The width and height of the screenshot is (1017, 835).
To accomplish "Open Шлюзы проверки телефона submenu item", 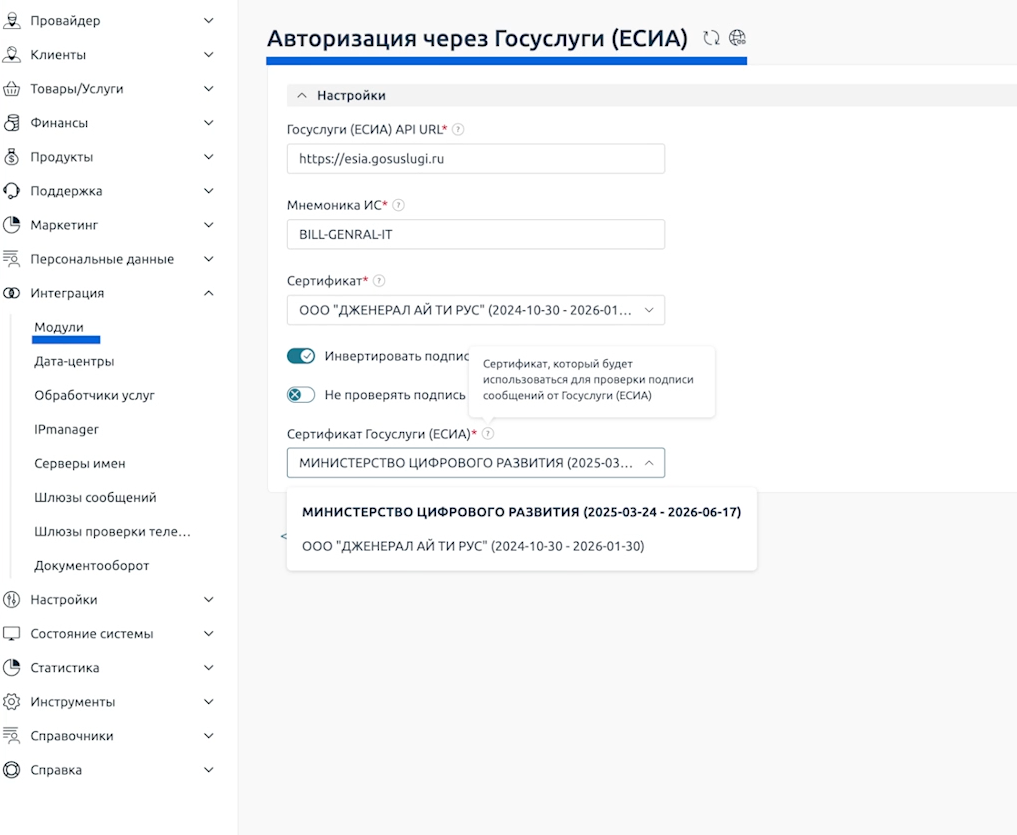I will pyautogui.click(x=112, y=531).
